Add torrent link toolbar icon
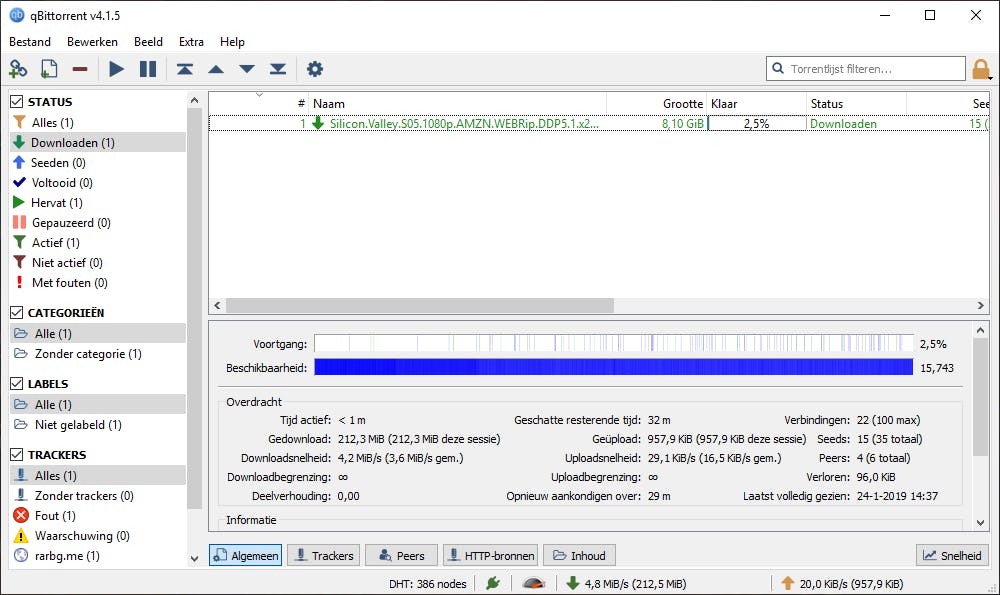1000x595 pixels. [x=18, y=68]
